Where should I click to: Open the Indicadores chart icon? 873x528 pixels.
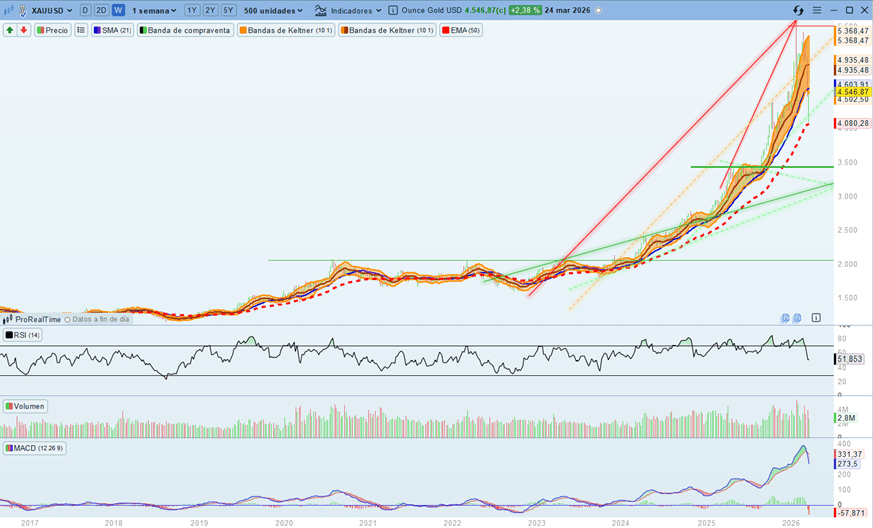coord(320,10)
